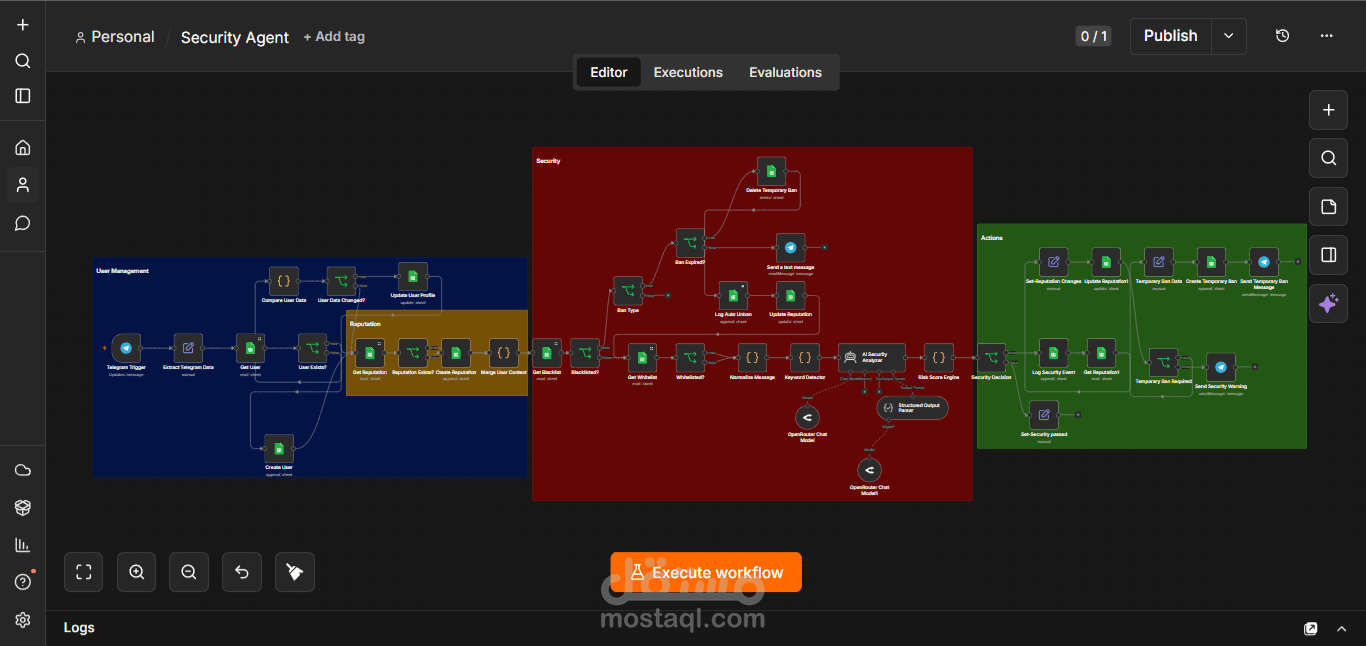Click the Get Reputation node
Image resolution: width=1366 pixels, height=646 pixels.
(x=370, y=353)
